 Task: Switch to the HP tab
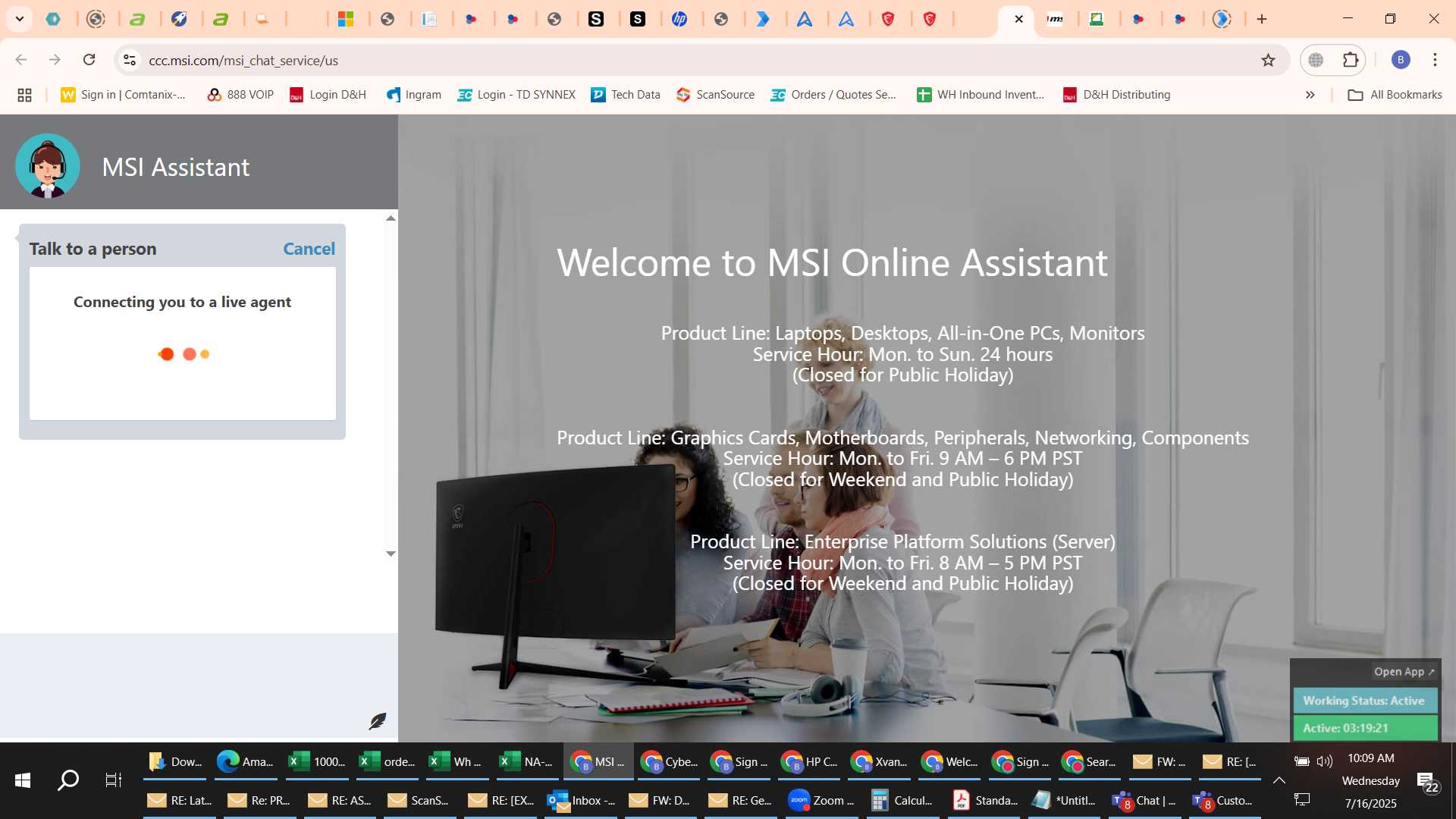tap(679, 19)
